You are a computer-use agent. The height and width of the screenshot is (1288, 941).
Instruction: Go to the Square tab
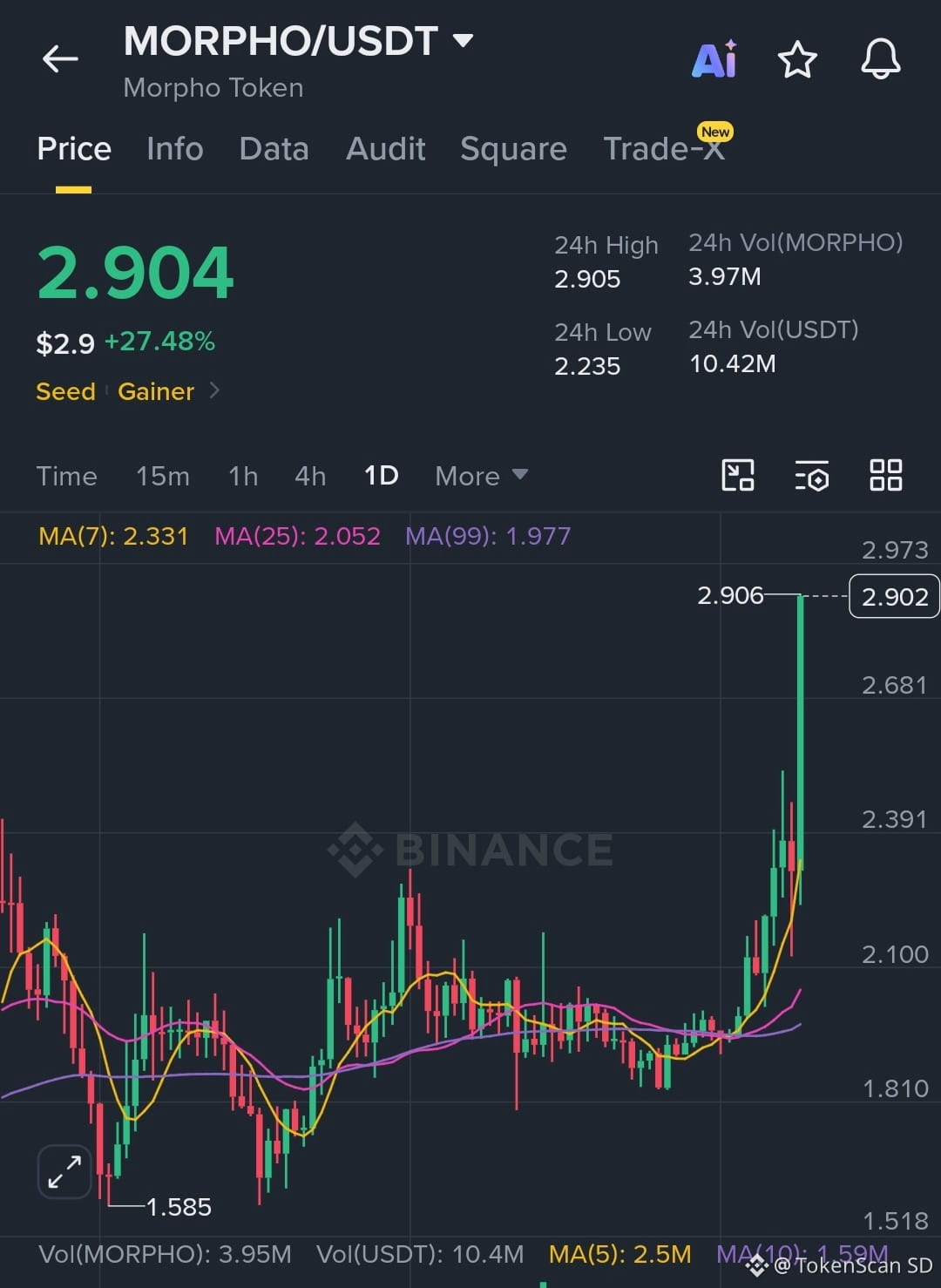point(513,149)
